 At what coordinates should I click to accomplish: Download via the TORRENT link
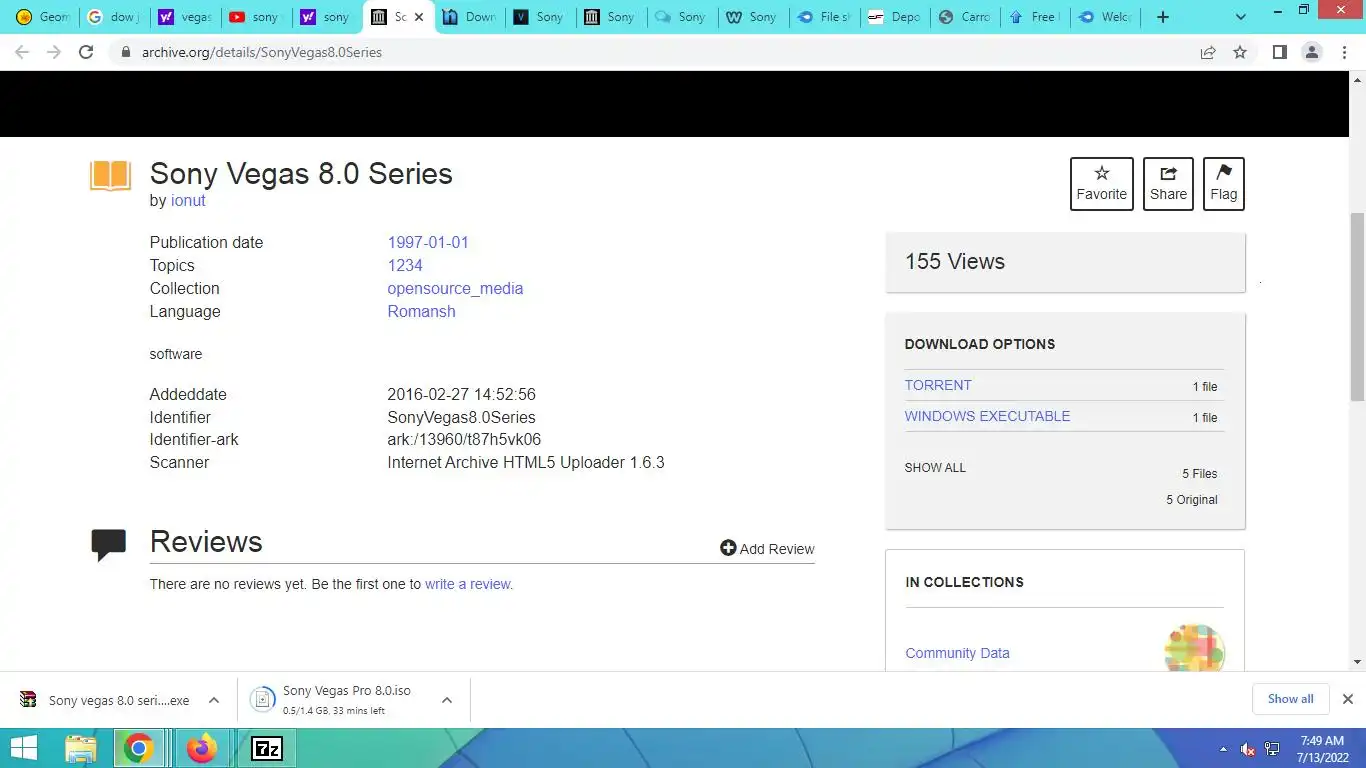pos(938,385)
